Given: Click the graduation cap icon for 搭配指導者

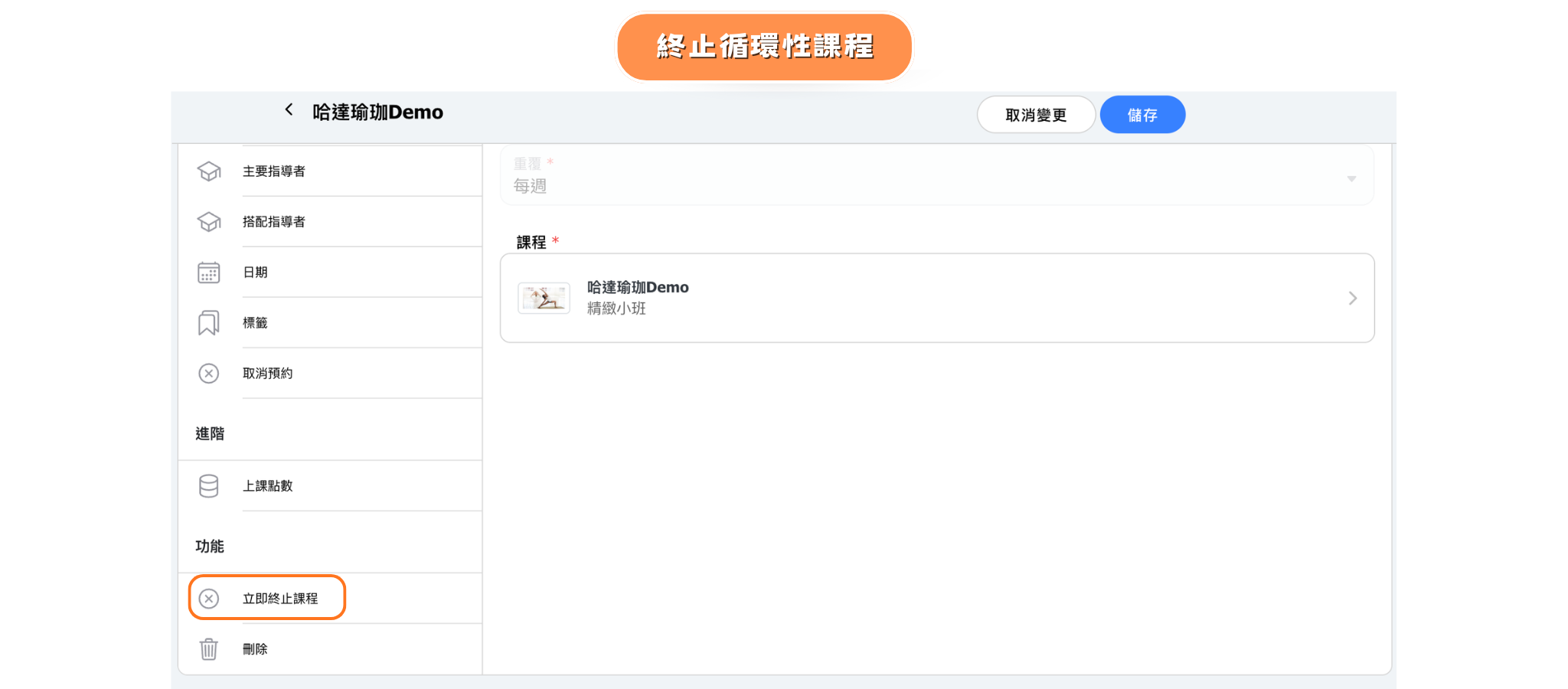Looking at the screenshot, I should (x=208, y=222).
